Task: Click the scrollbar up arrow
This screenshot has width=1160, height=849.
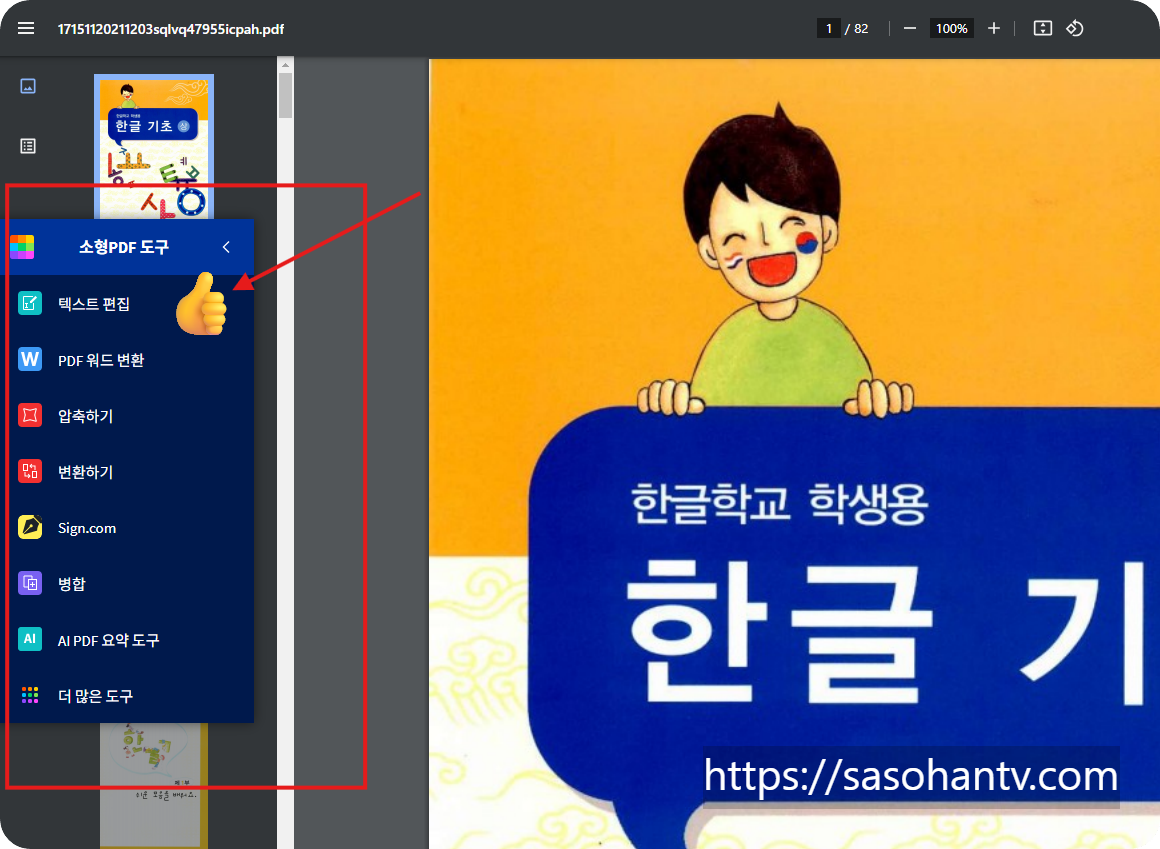Action: [286, 65]
